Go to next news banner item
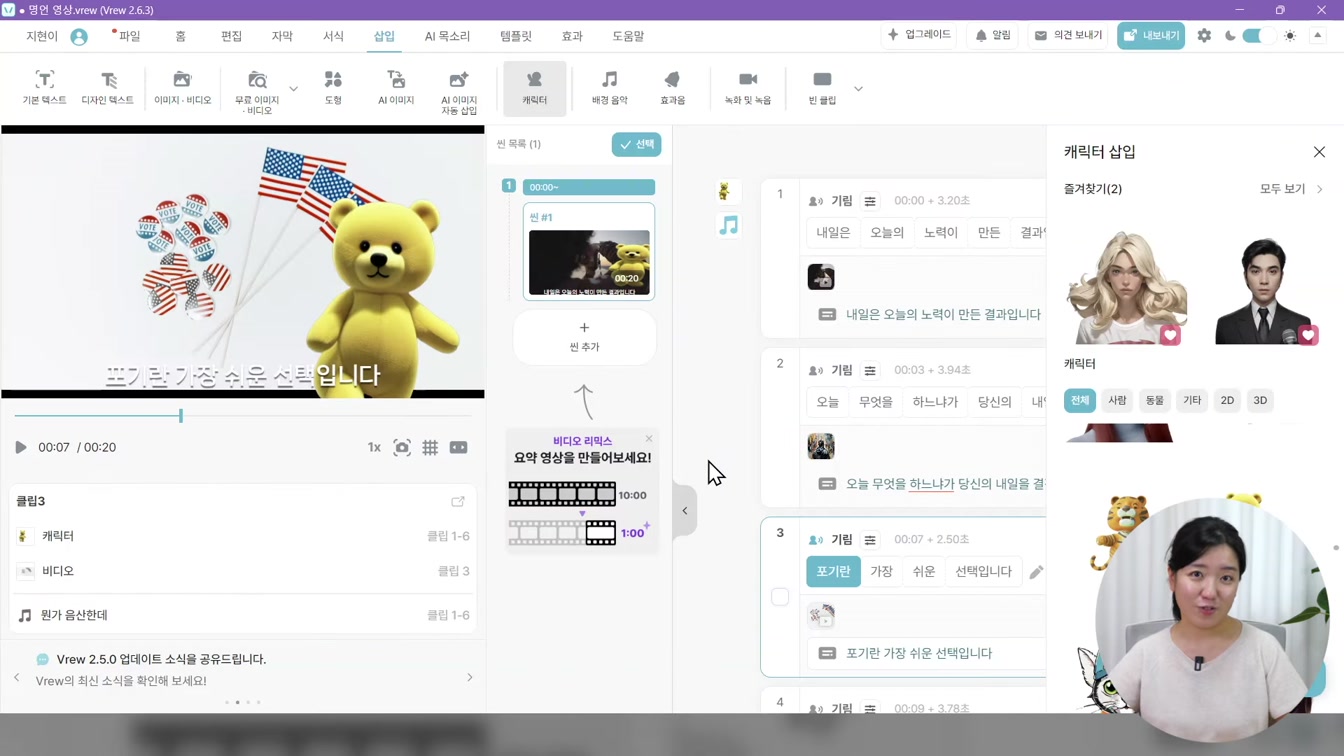Screen dimensions: 1344x756 tap(470, 678)
